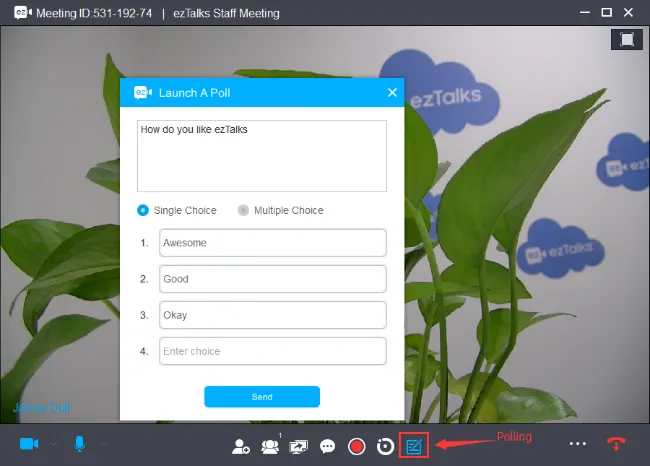Click the empty Enter choice field
The image size is (650, 466).
point(273,351)
